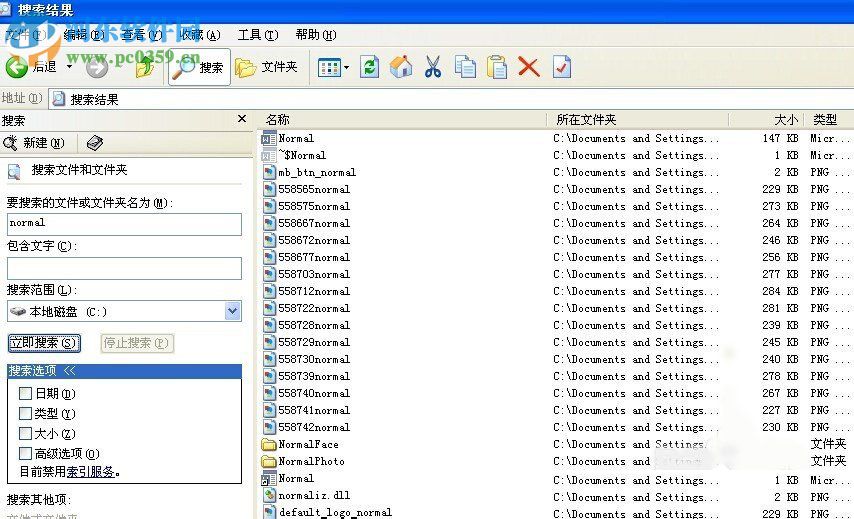Open the 帮助(H) menu
Screen dimensions: 854x519
click(x=316, y=35)
